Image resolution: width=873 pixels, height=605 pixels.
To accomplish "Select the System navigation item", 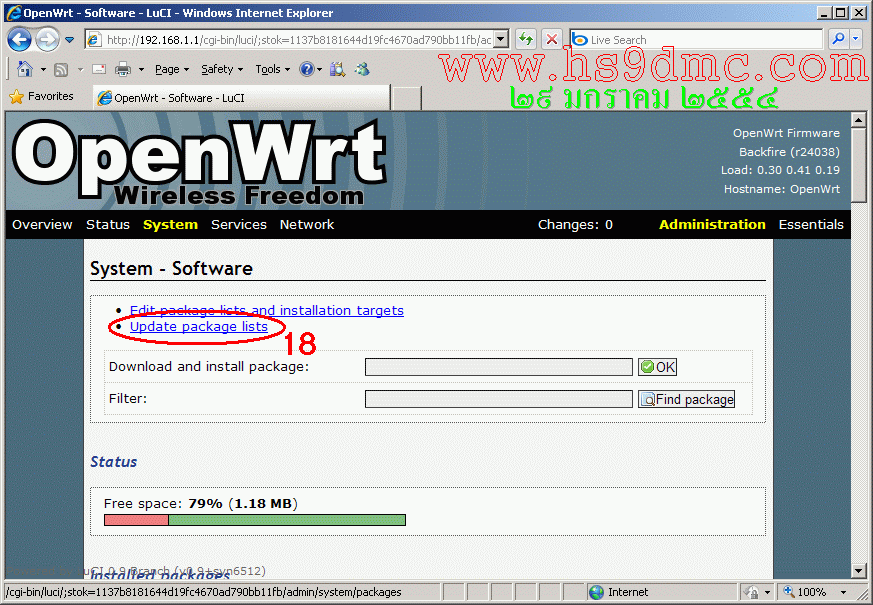I will coord(170,224).
